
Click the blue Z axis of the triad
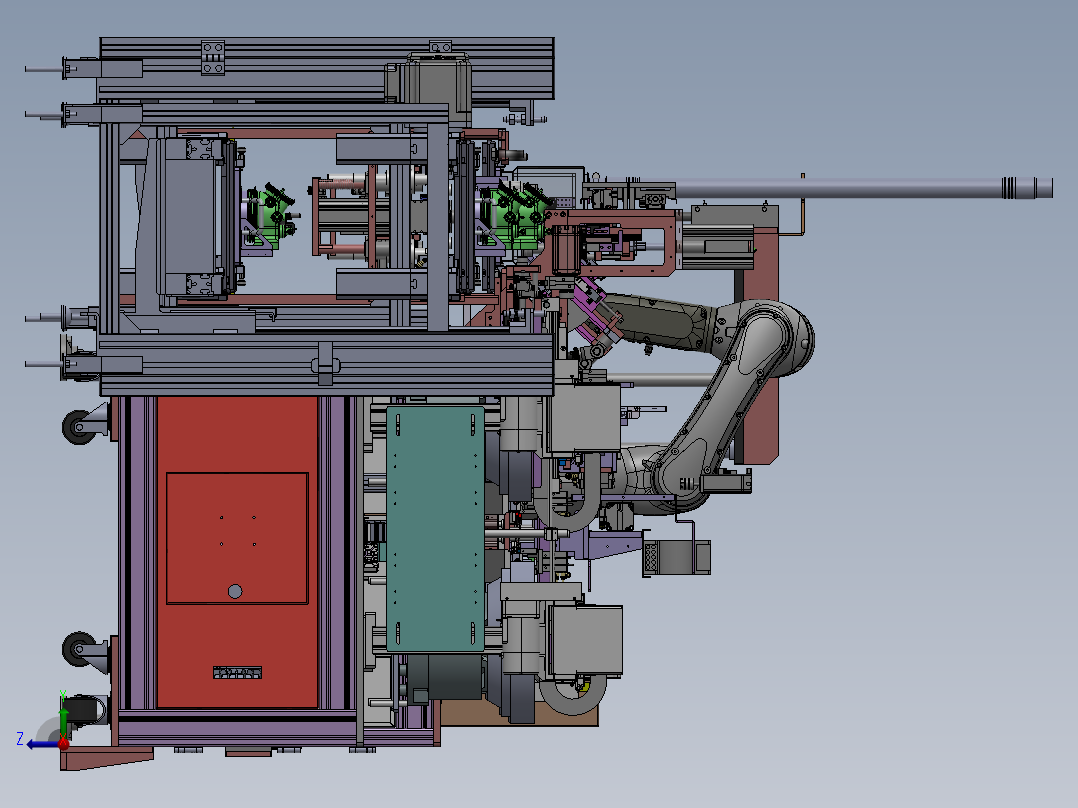click(x=43, y=745)
